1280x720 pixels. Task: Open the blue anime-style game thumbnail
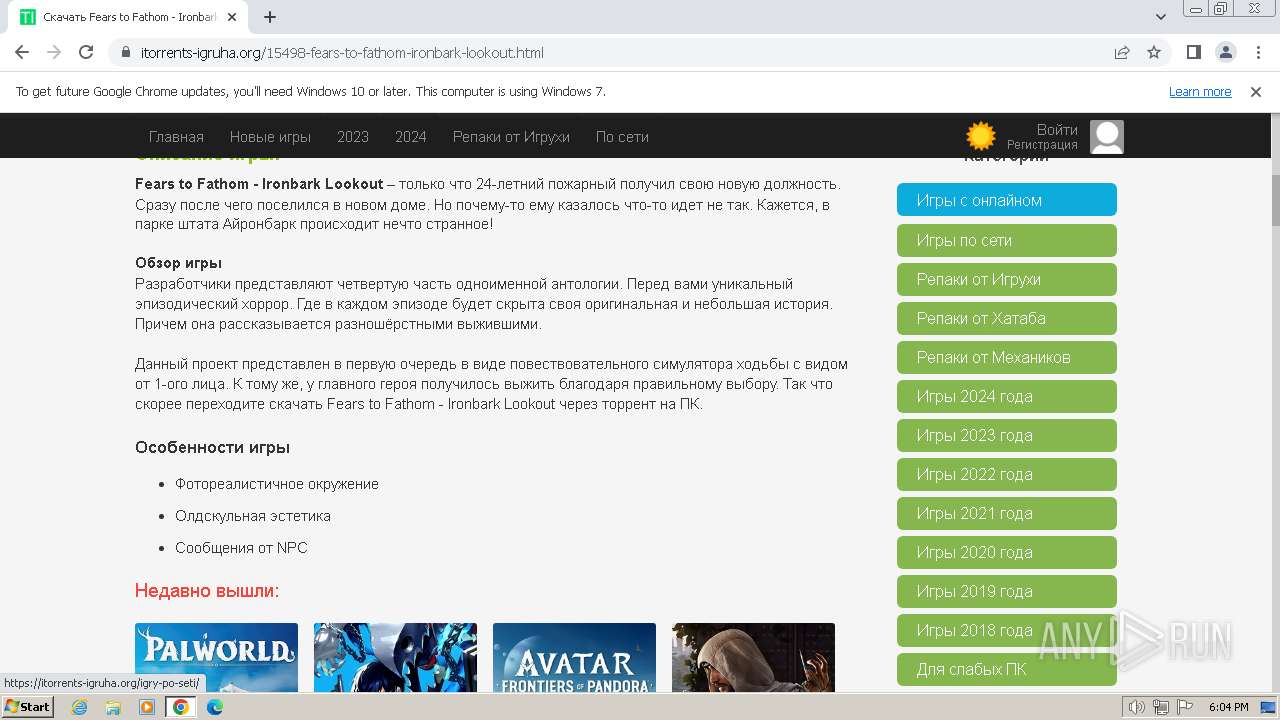click(x=395, y=658)
